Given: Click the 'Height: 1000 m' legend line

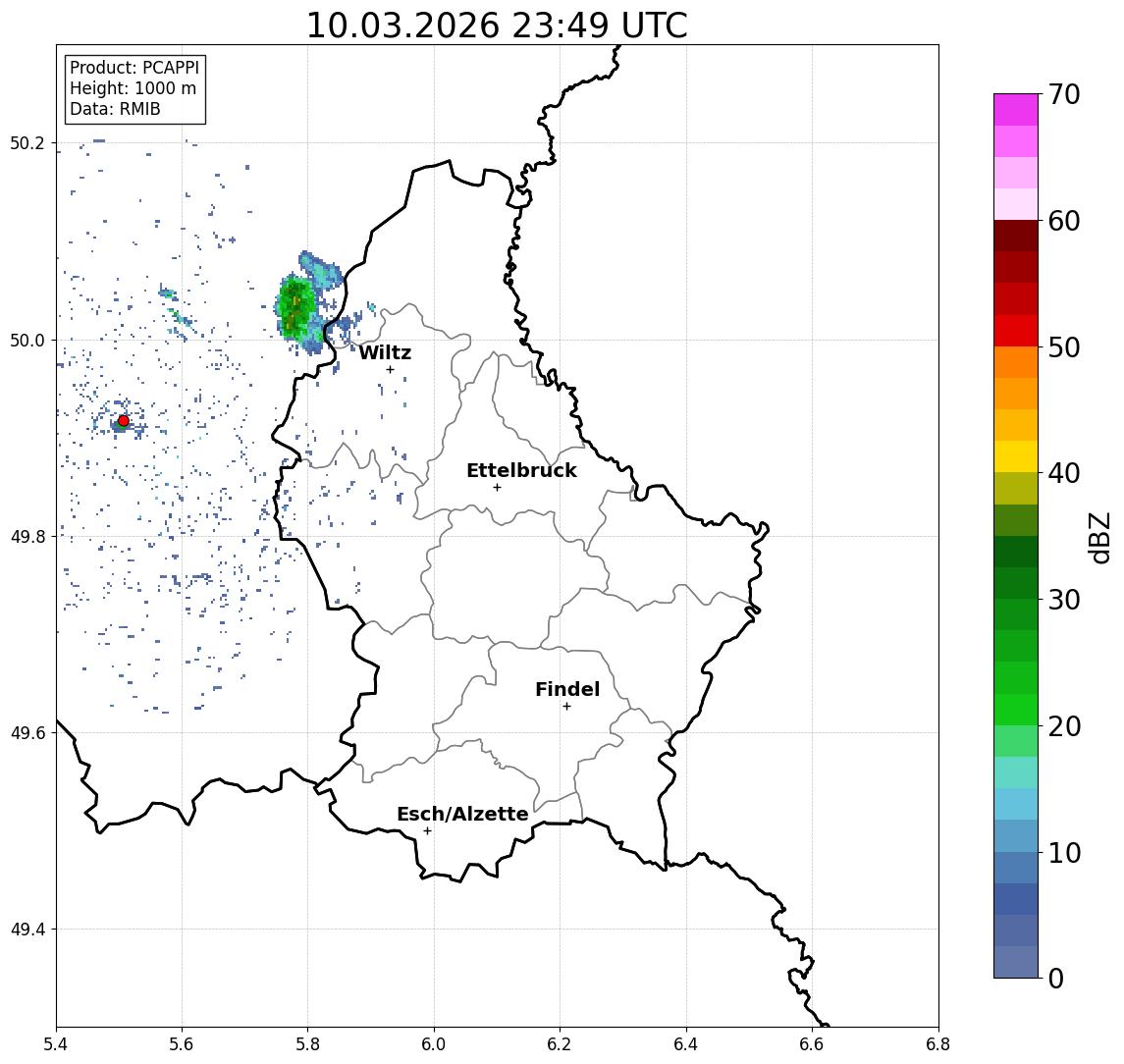Looking at the screenshot, I should pos(133,89).
